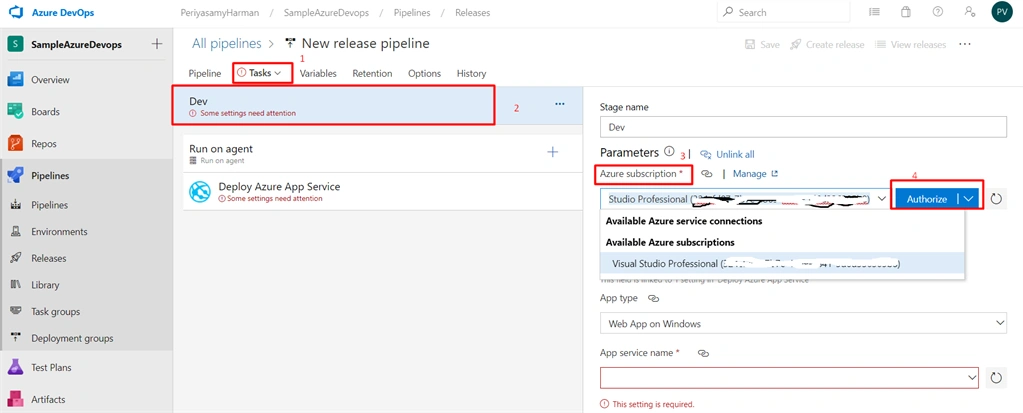Open the more options ellipsis near View releases

pos(965,44)
